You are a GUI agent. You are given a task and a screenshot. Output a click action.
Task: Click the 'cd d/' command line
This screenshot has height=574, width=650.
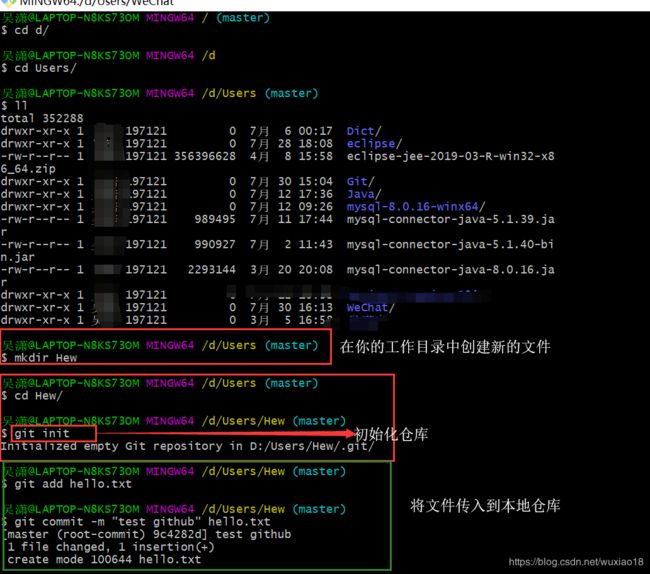25,30
